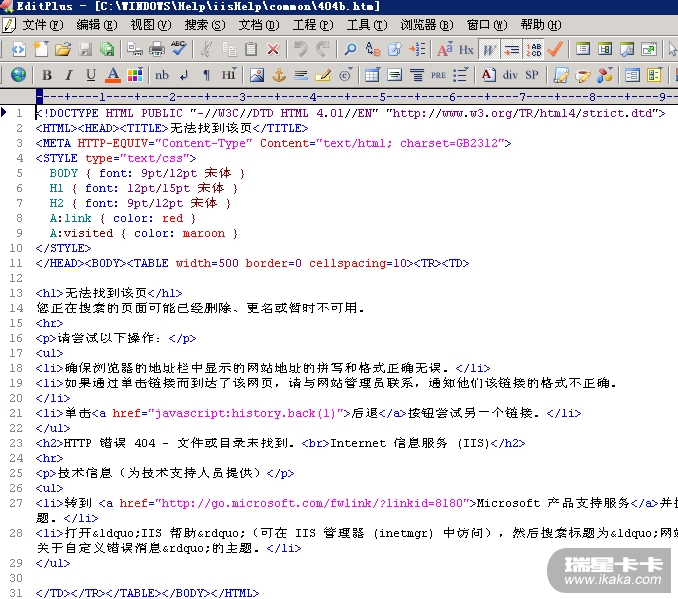
Task: Open the 搜索(S) menu
Action: tap(204, 24)
